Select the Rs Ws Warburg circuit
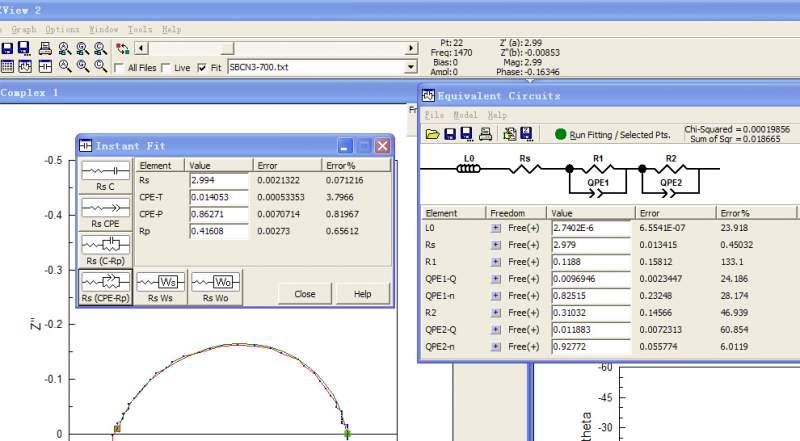 coord(160,286)
